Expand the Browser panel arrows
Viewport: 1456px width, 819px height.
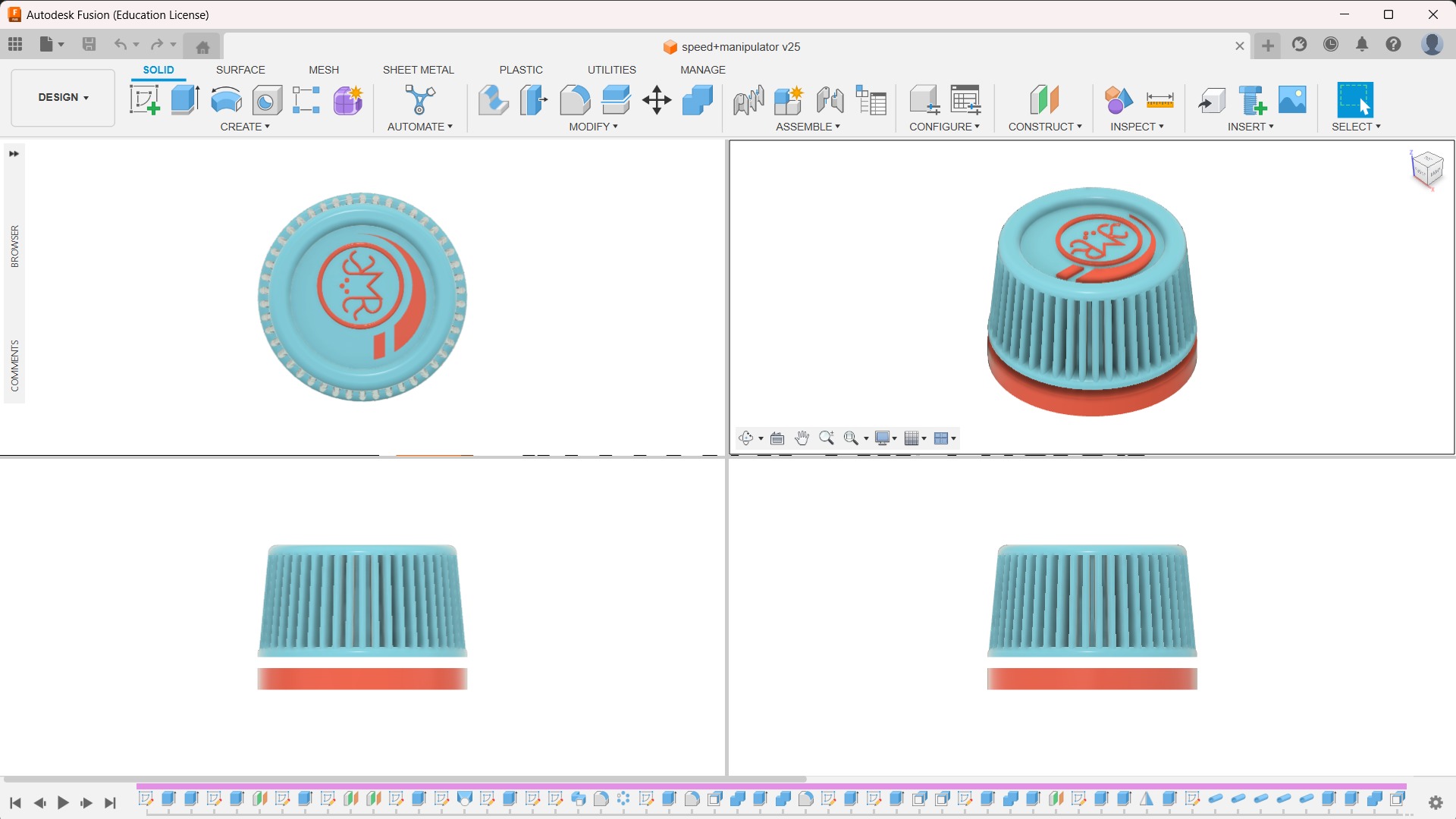(x=14, y=154)
